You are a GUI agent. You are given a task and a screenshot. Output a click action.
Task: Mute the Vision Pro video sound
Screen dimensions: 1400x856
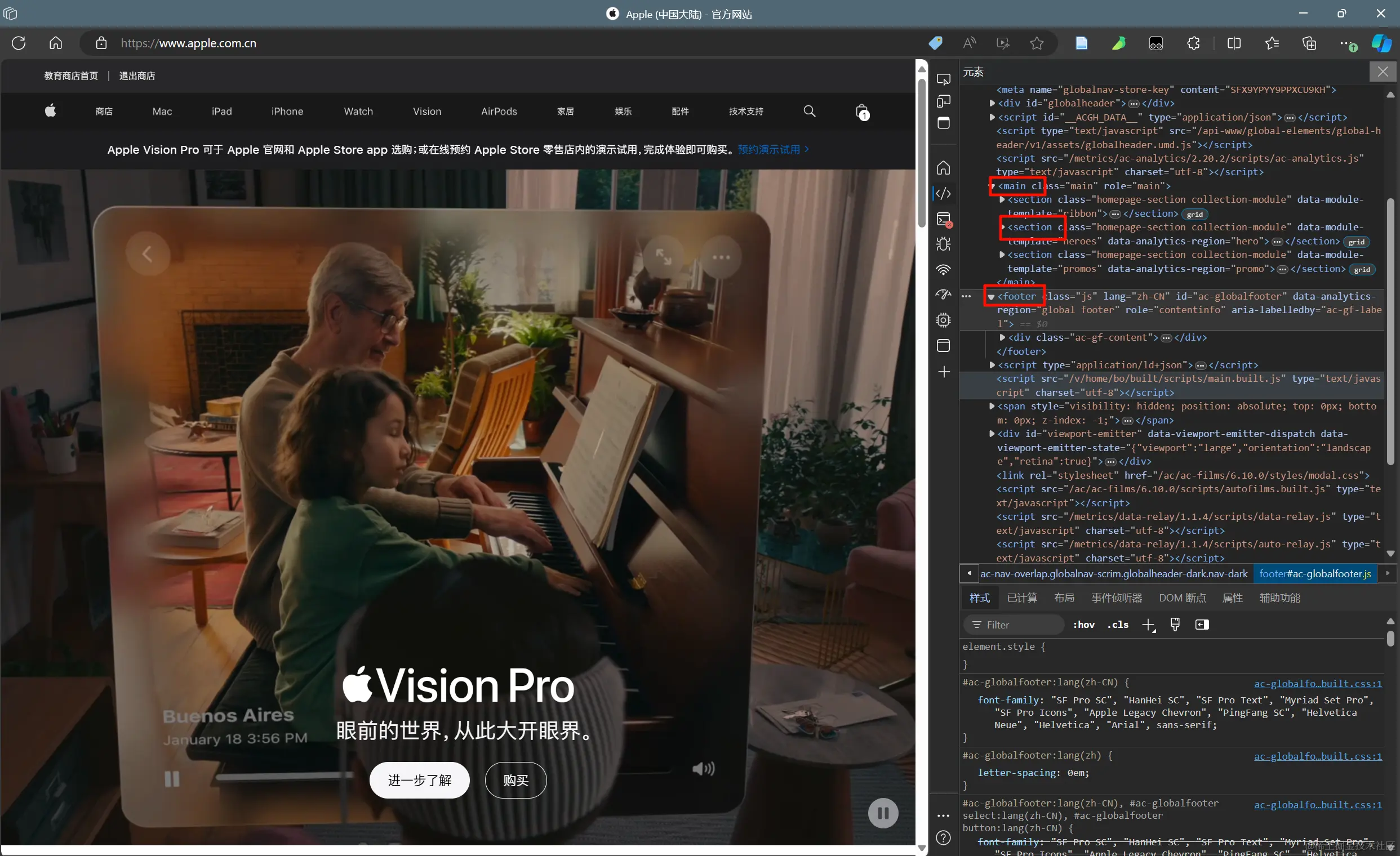(704, 769)
